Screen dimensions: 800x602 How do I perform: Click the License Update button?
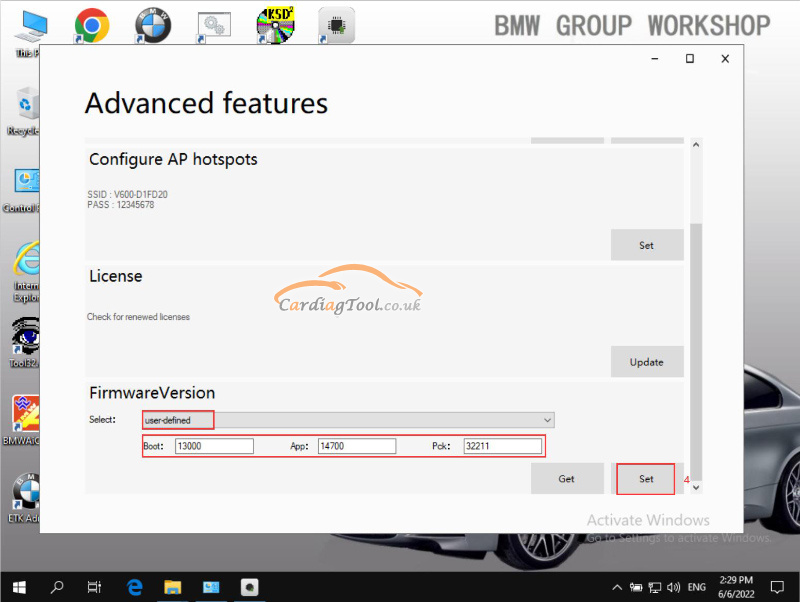tap(646, 362)
